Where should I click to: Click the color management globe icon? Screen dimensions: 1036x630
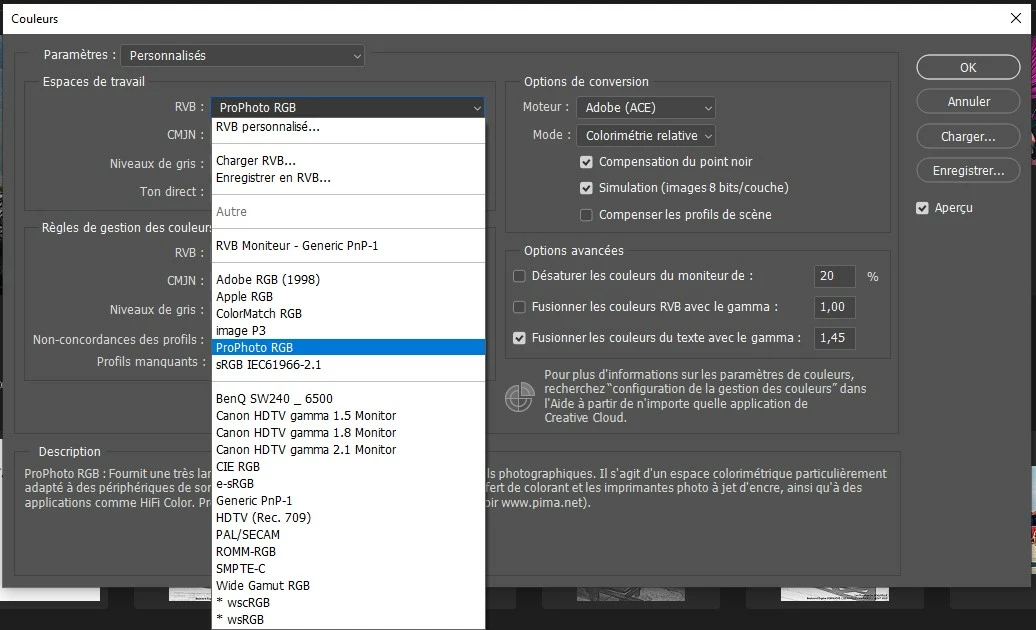[x=519, y=397]
